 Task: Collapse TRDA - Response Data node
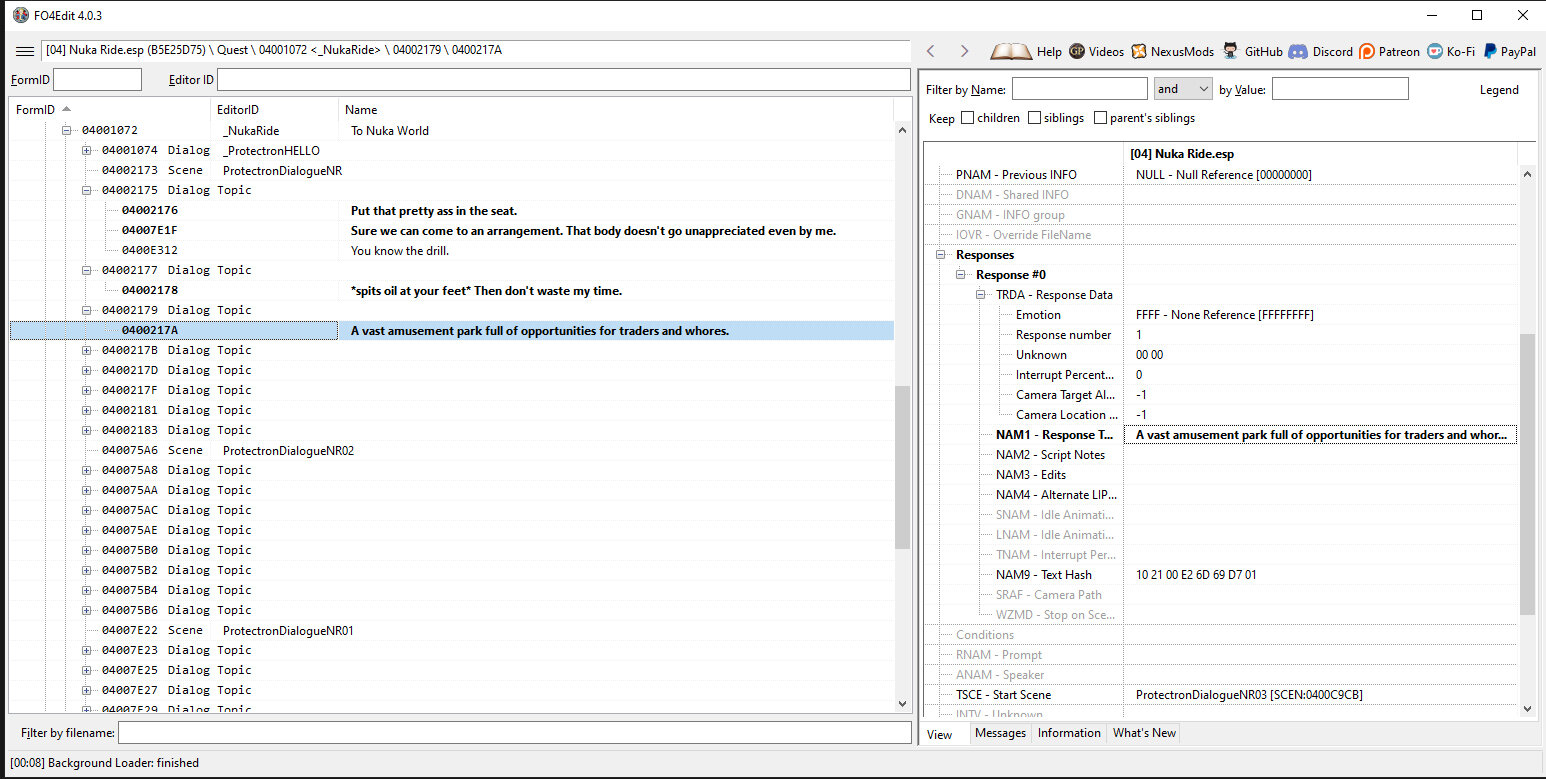pyautogui.click(x=981, y=295)
